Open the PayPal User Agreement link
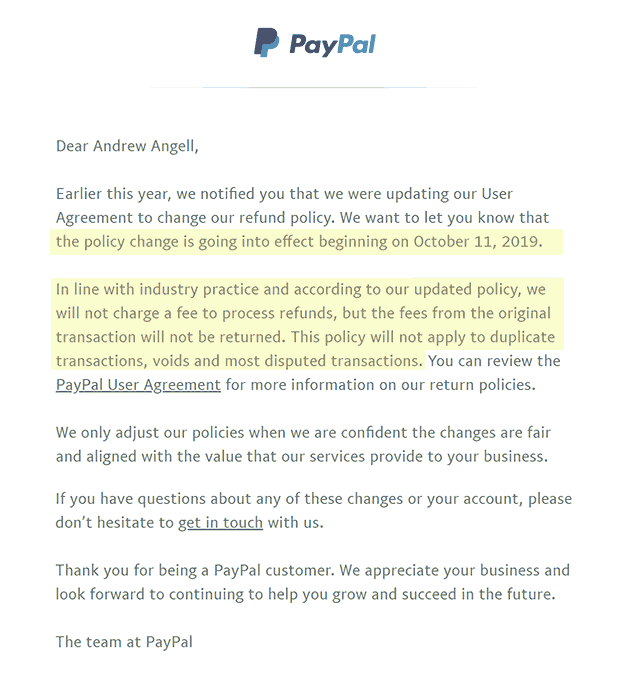 (138, 385)
